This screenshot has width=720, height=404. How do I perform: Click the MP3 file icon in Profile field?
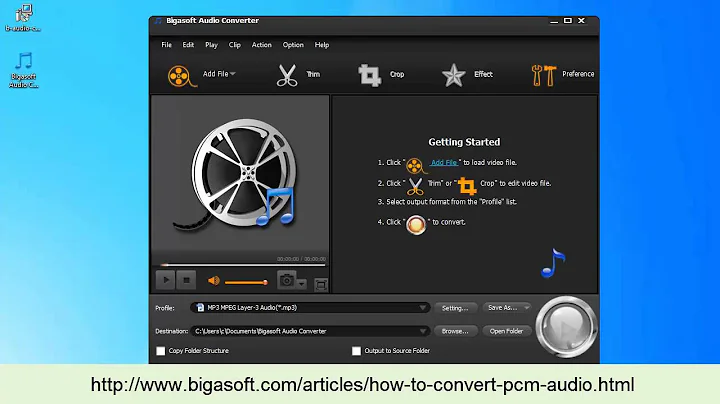coord(200,308)
